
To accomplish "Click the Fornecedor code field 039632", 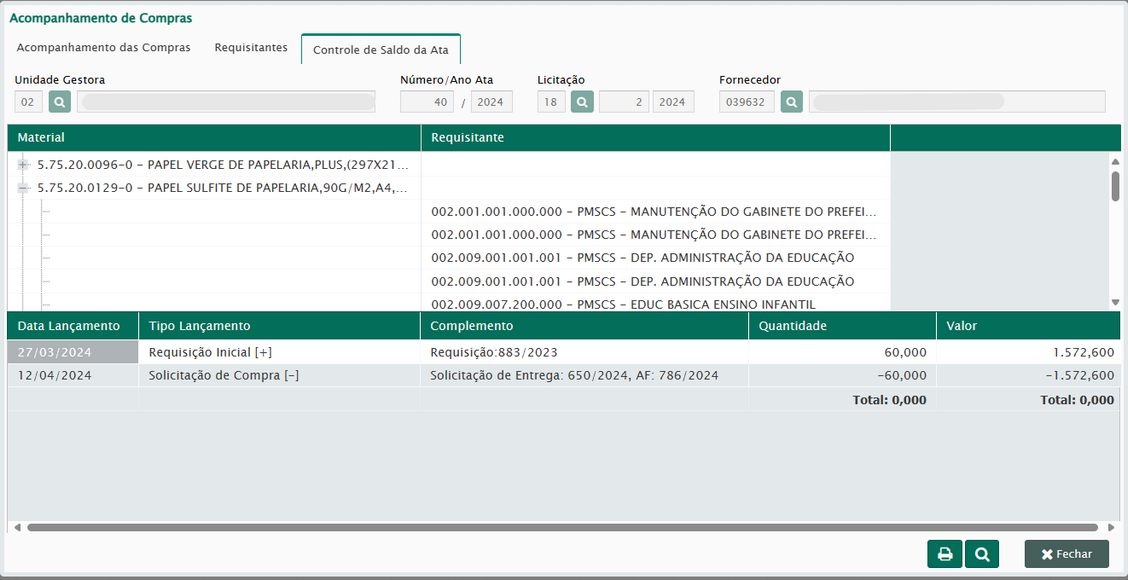I will 746,102.
